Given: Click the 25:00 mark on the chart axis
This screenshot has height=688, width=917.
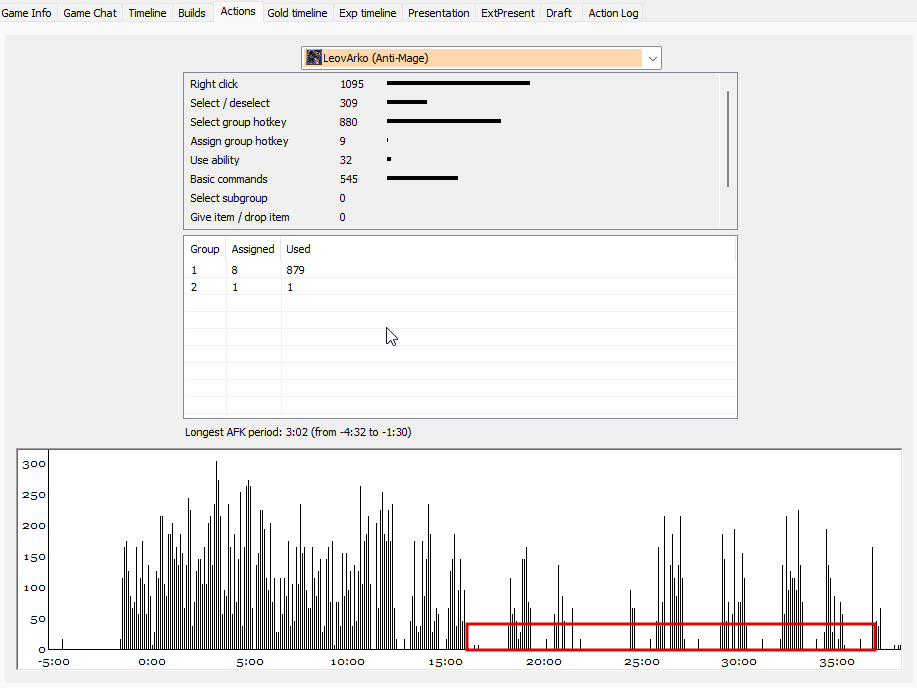Looking at the screenshot, I should tap(642, 662).
